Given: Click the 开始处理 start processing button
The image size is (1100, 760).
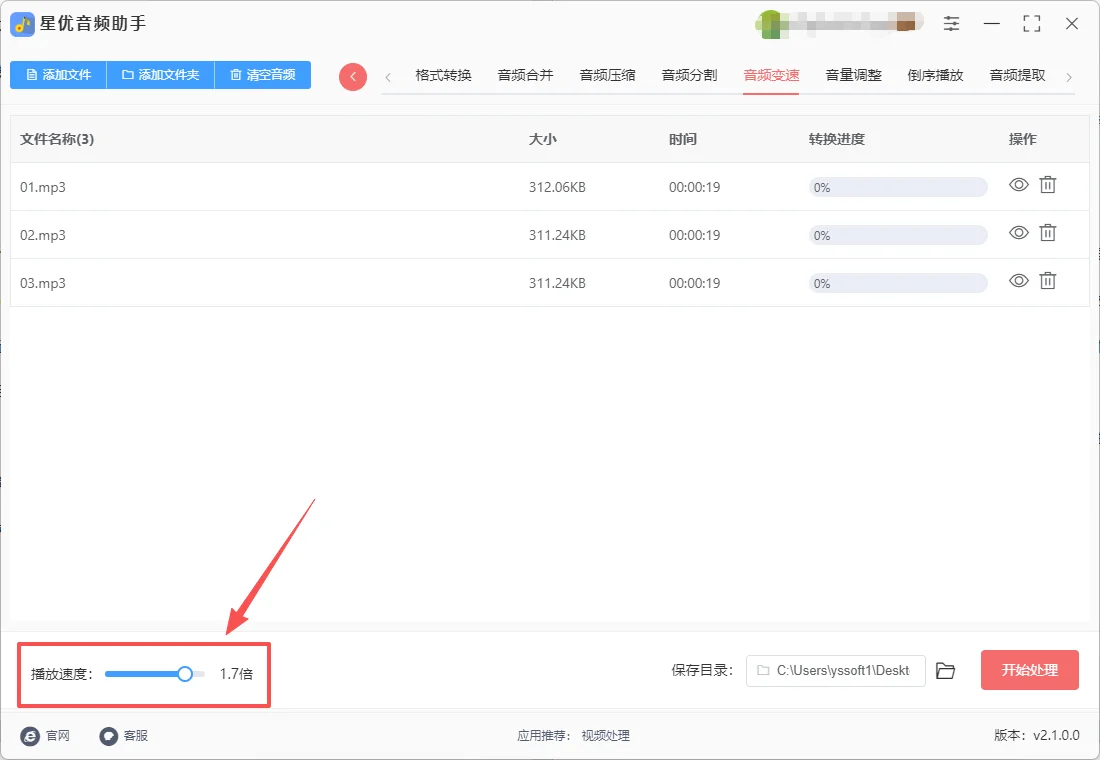Looking at the screenshot, I should pyautogui.click(x=1029, y=670).
